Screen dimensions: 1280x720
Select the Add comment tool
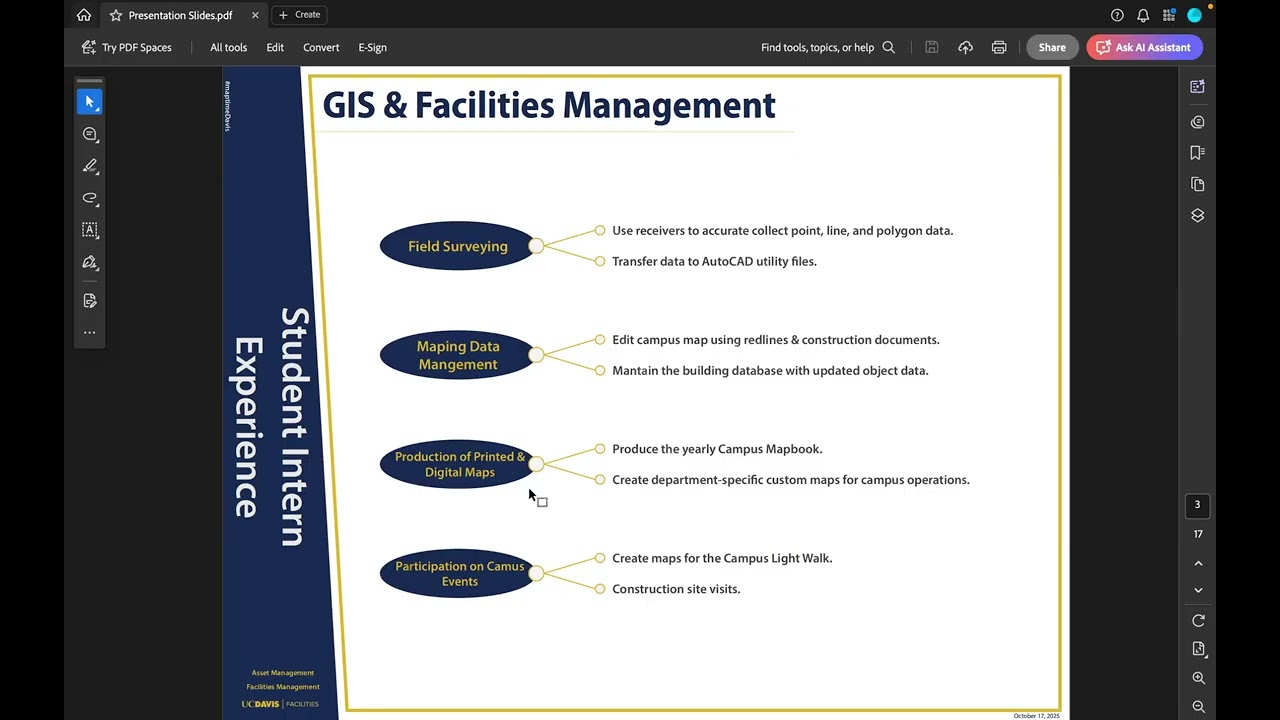coord(89,134)
